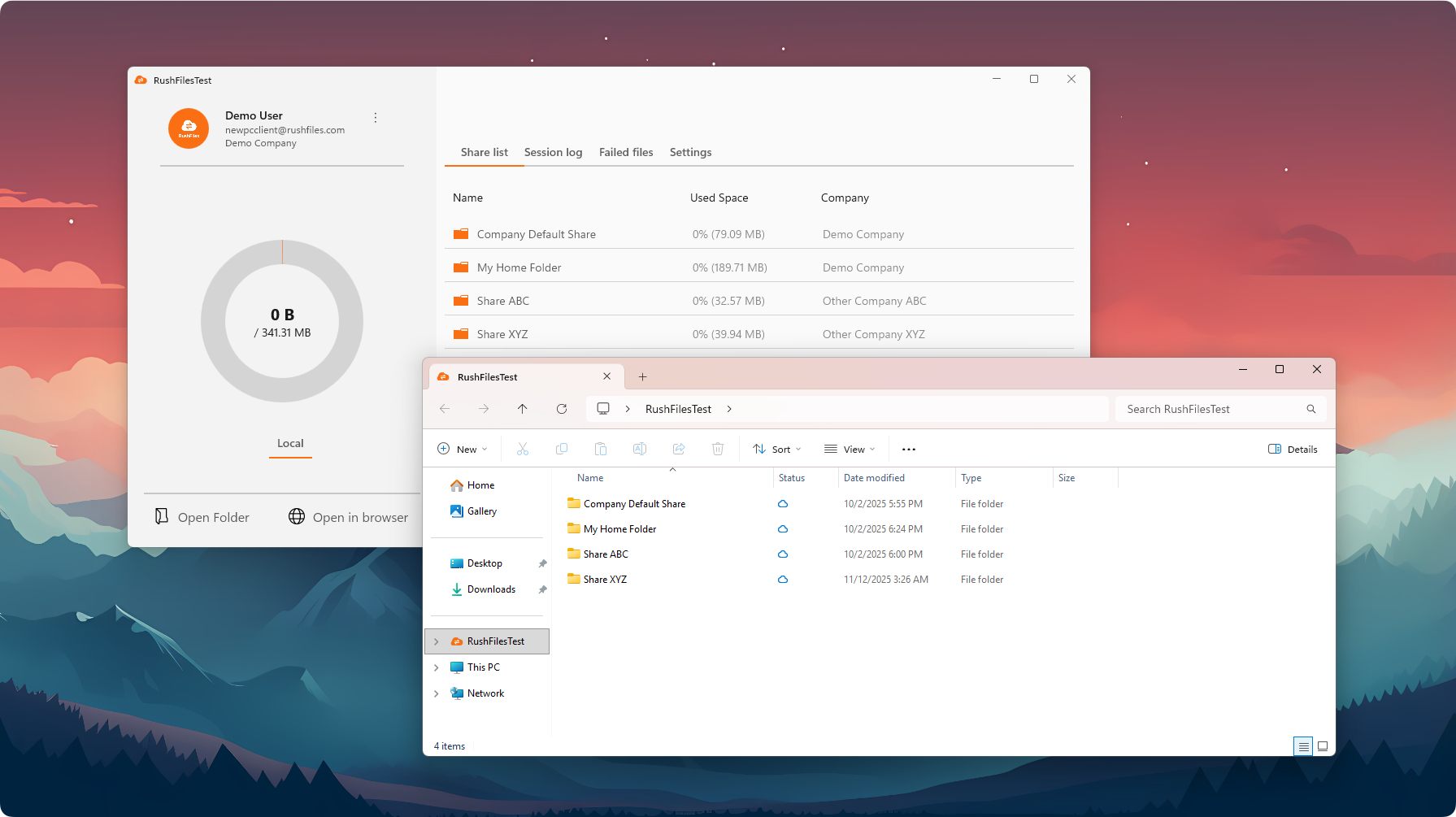
Task: Select the Local tab under usage chart
Action: (x=290, y=443)
